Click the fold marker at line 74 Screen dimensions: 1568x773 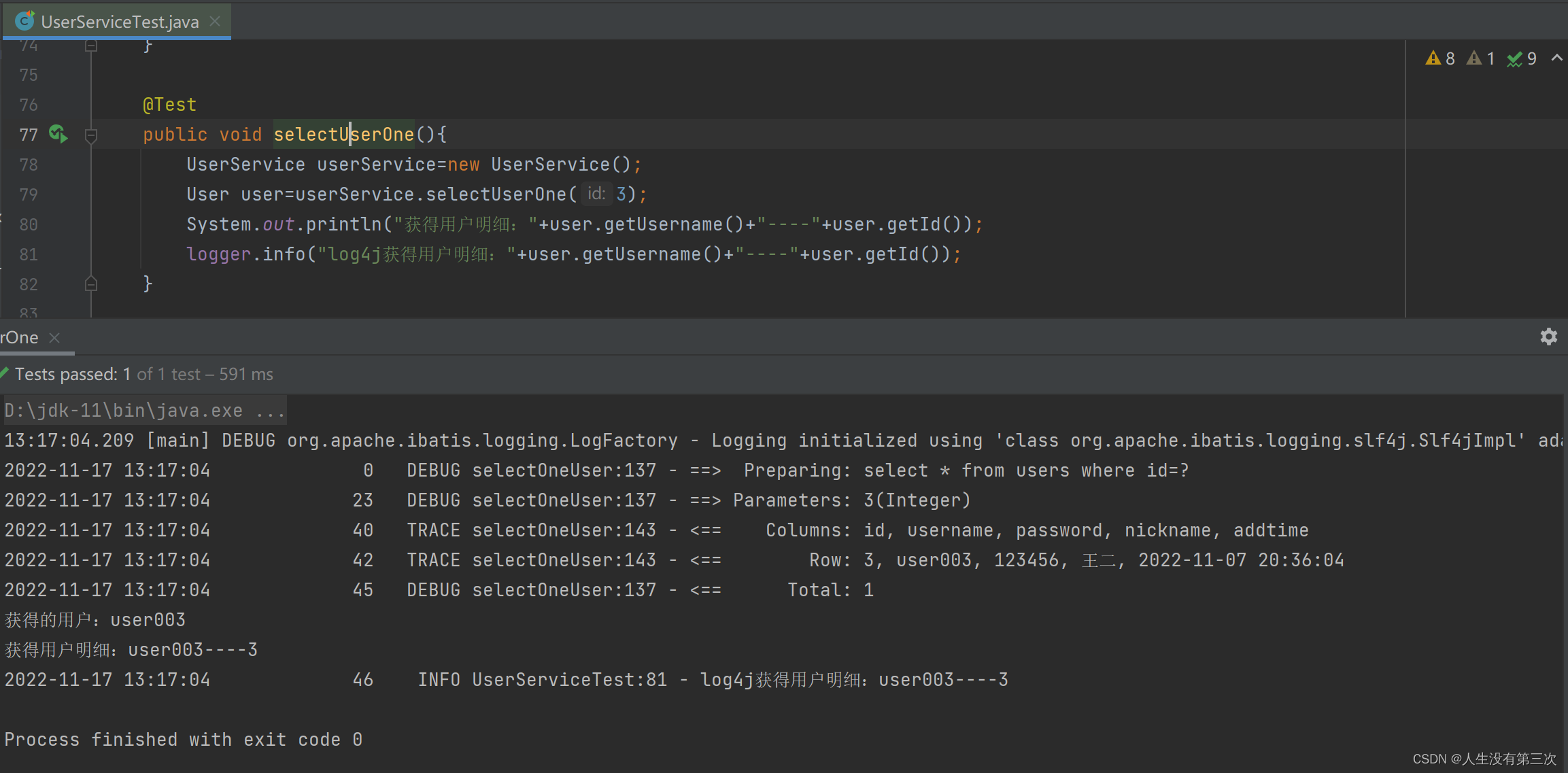coord(90,46)
